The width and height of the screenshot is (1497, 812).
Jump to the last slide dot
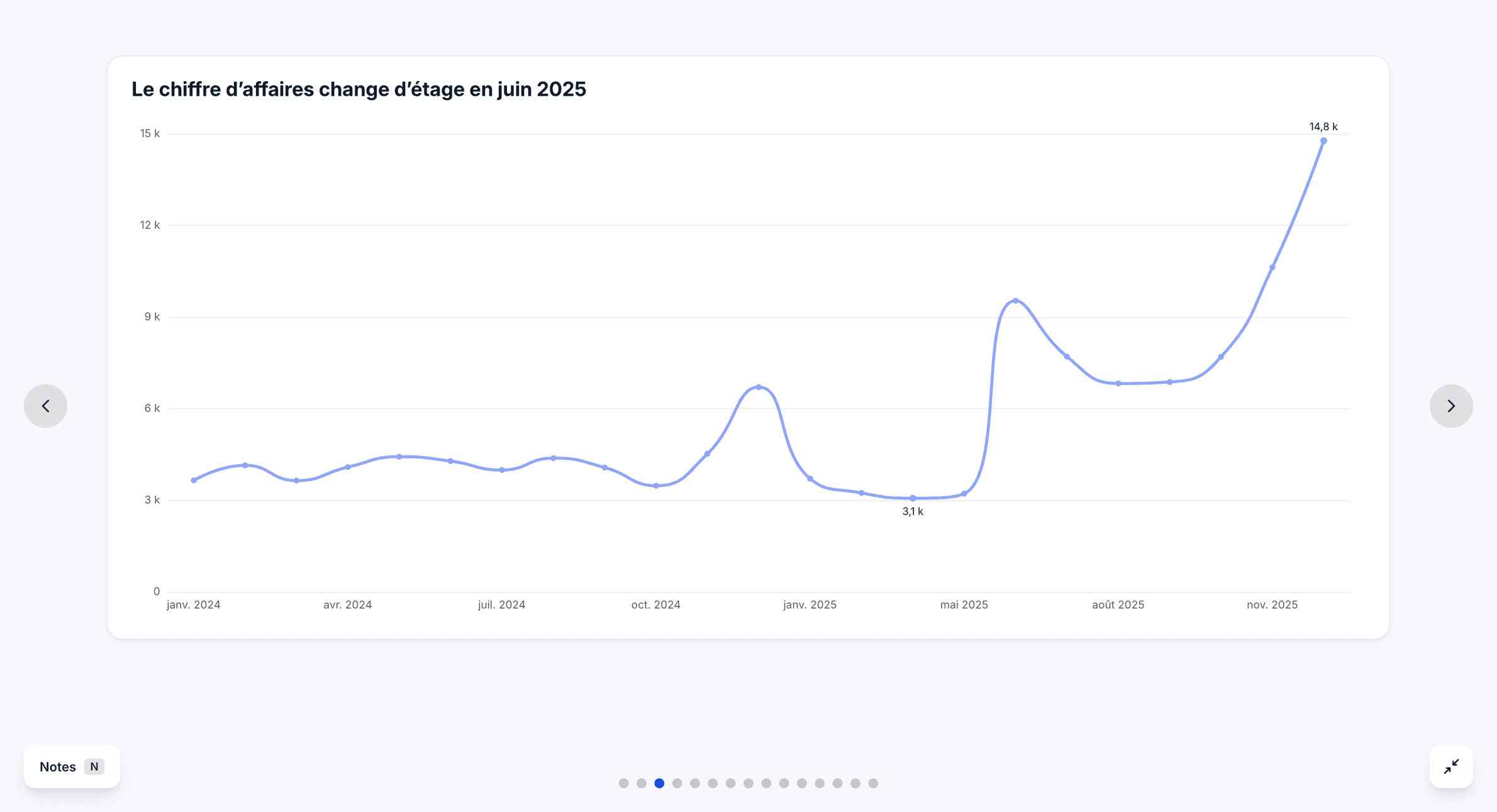[873, 783]
